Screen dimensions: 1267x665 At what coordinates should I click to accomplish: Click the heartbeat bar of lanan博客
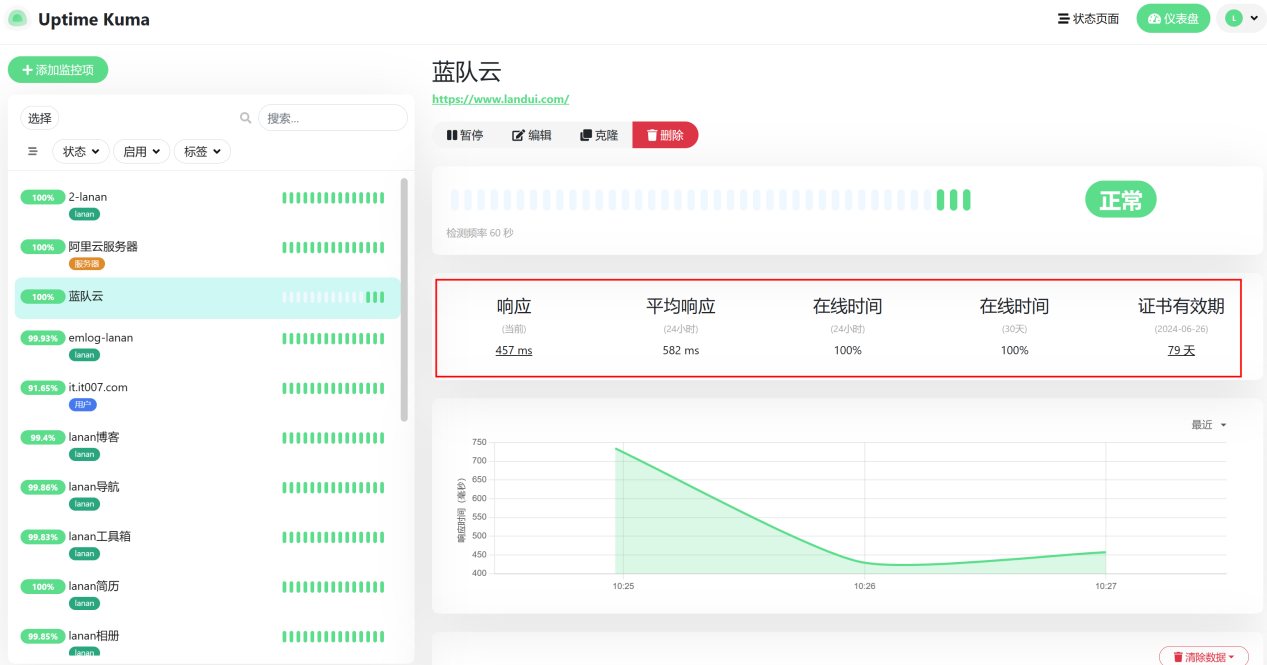(333, 438)
